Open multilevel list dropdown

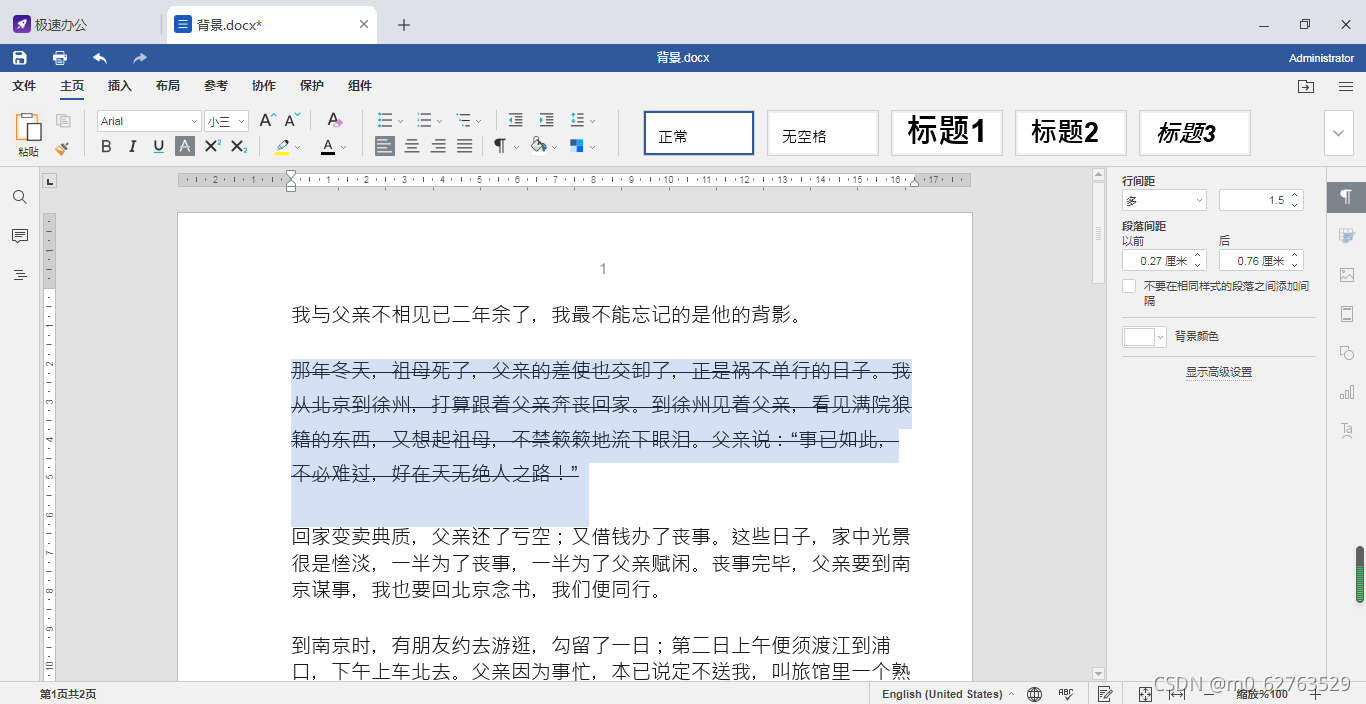point(479,121)
